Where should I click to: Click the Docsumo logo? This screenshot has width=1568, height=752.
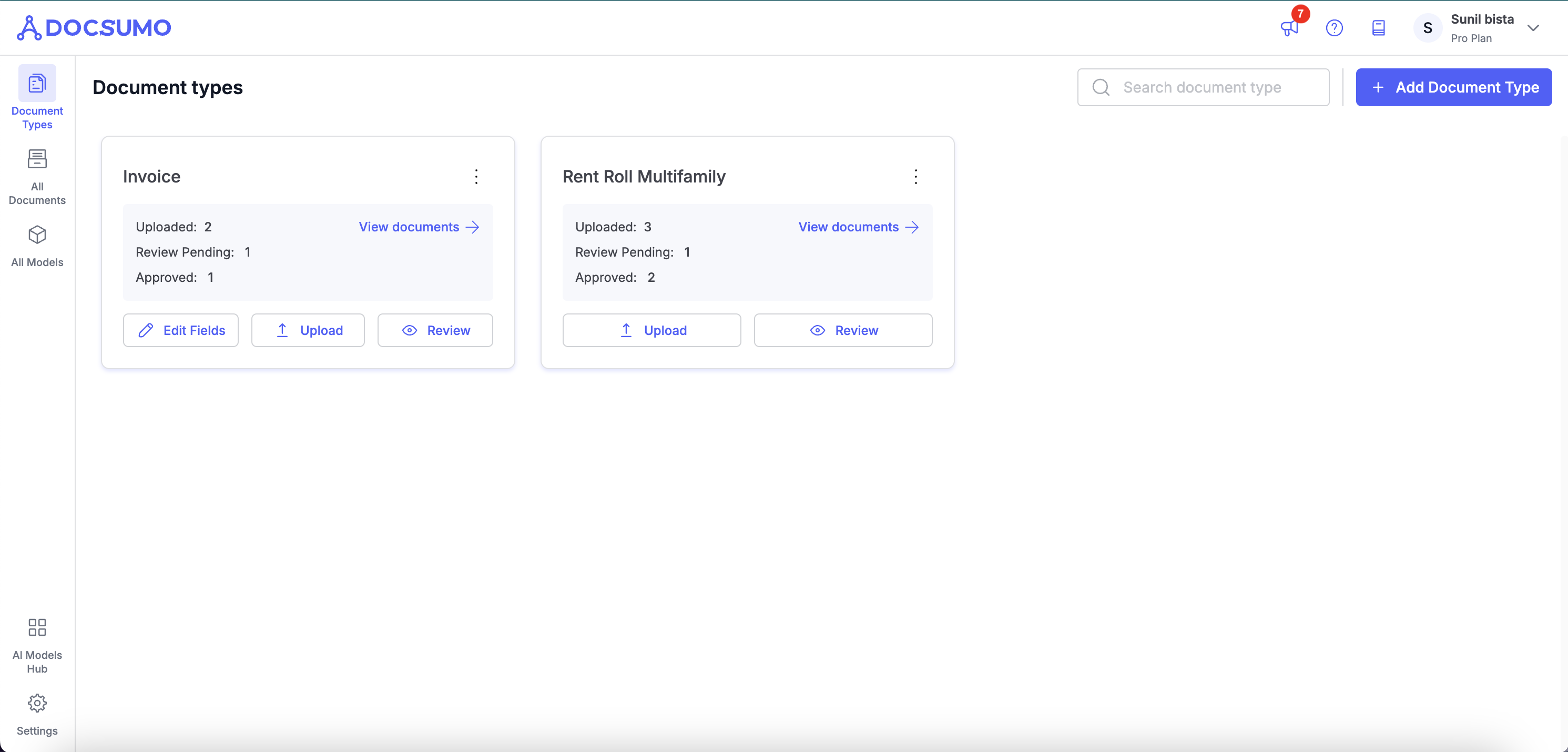click(94, 28)
